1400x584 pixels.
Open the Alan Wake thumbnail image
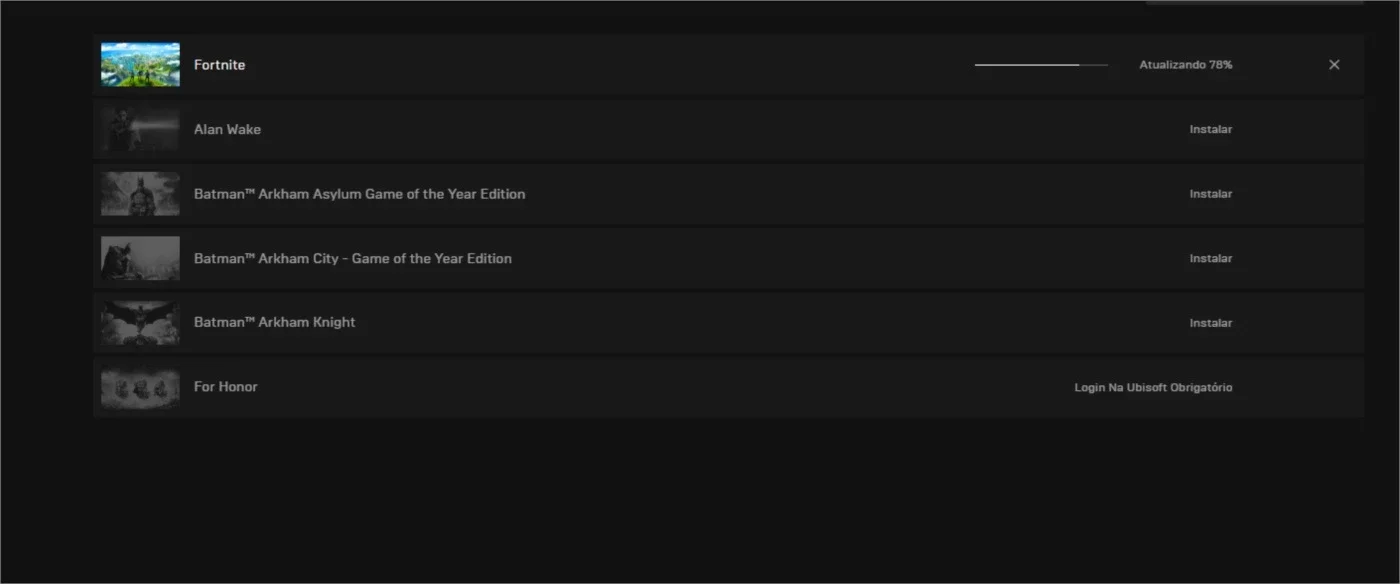(141, 129)
